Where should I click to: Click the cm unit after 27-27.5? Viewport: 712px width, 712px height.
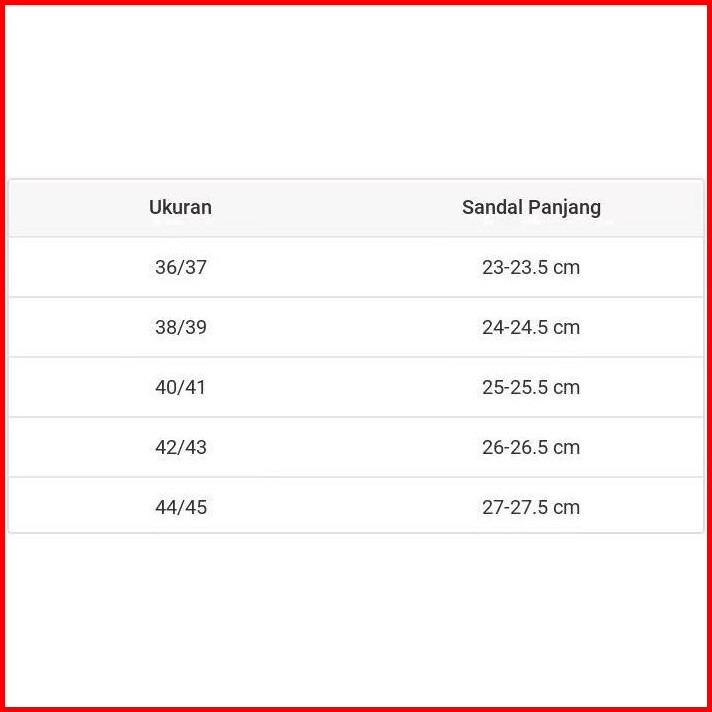tap(567, 508)
